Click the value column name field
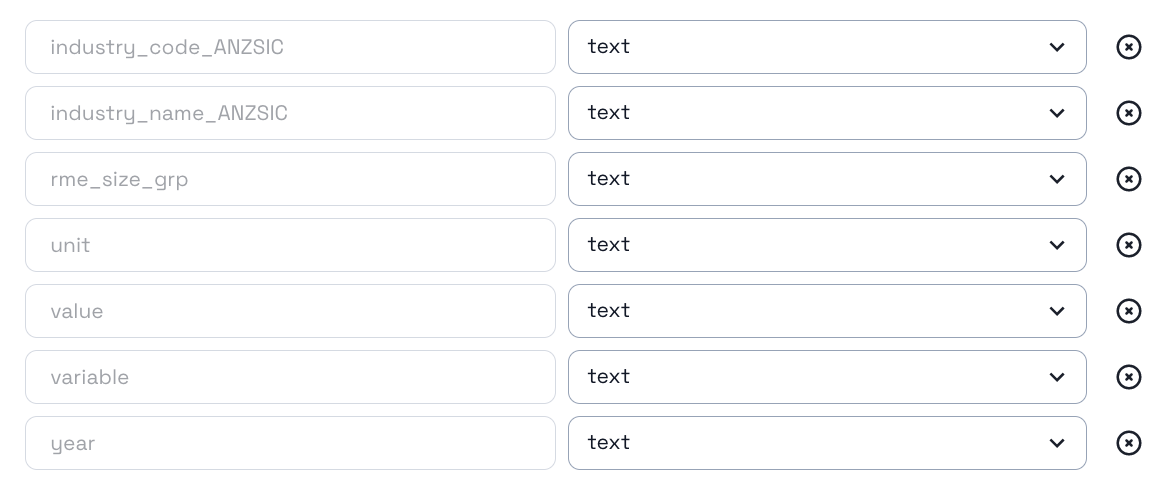The image size is (1168, 490). coord(290,311)
